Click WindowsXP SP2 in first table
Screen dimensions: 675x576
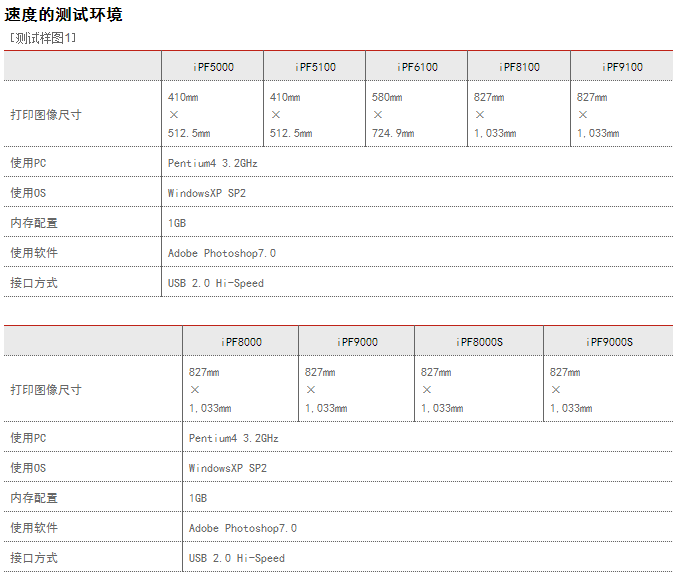coord(207,193)
